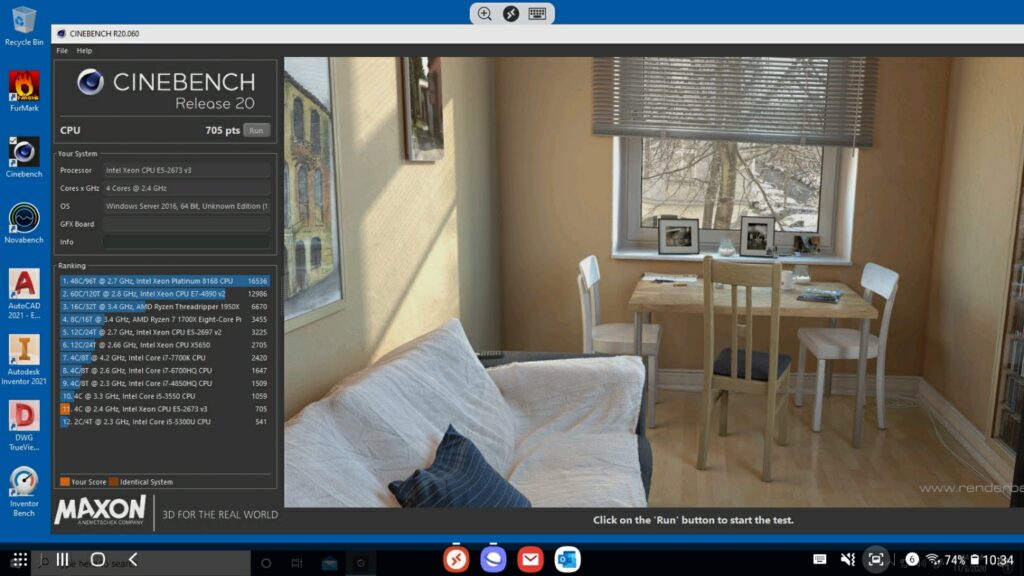Click the Processor field showing Xeon E5-2673 v3
The image size is (1024, 576).
(x=186, y=170)
